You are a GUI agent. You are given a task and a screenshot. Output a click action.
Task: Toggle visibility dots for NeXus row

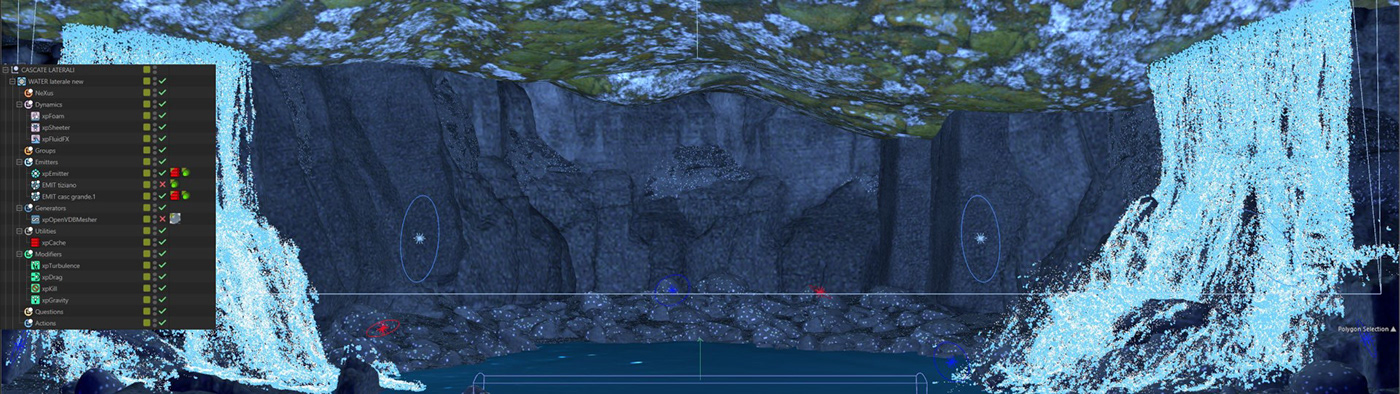point(155,93)
